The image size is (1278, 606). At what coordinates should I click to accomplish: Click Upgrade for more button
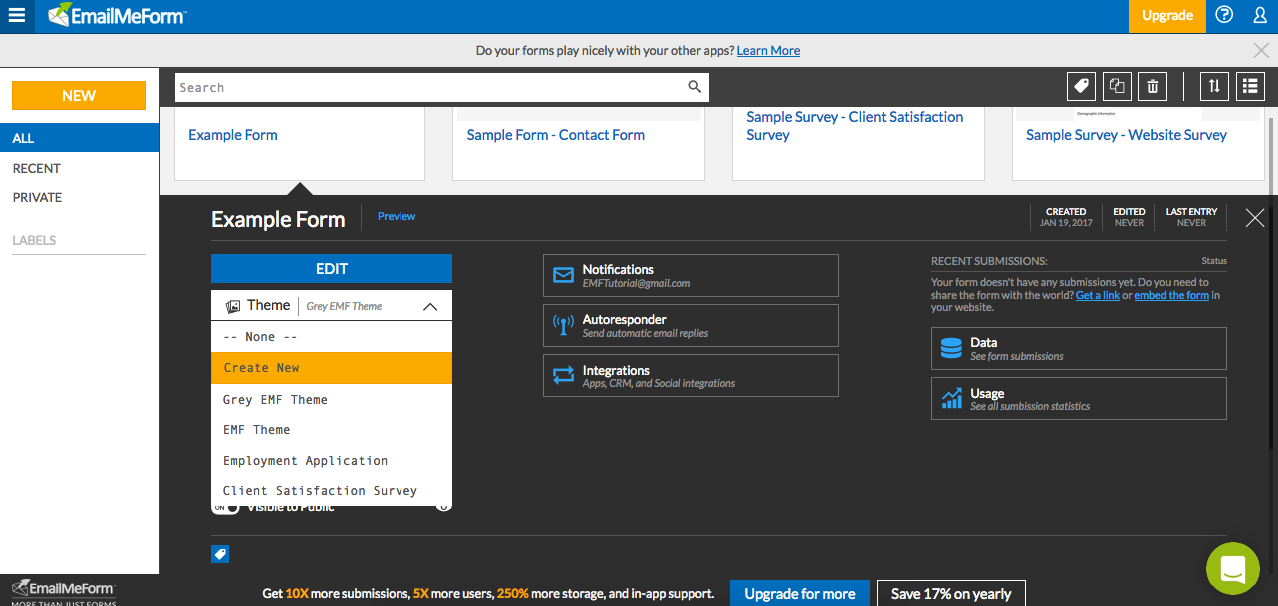click(x=800, y=594)
